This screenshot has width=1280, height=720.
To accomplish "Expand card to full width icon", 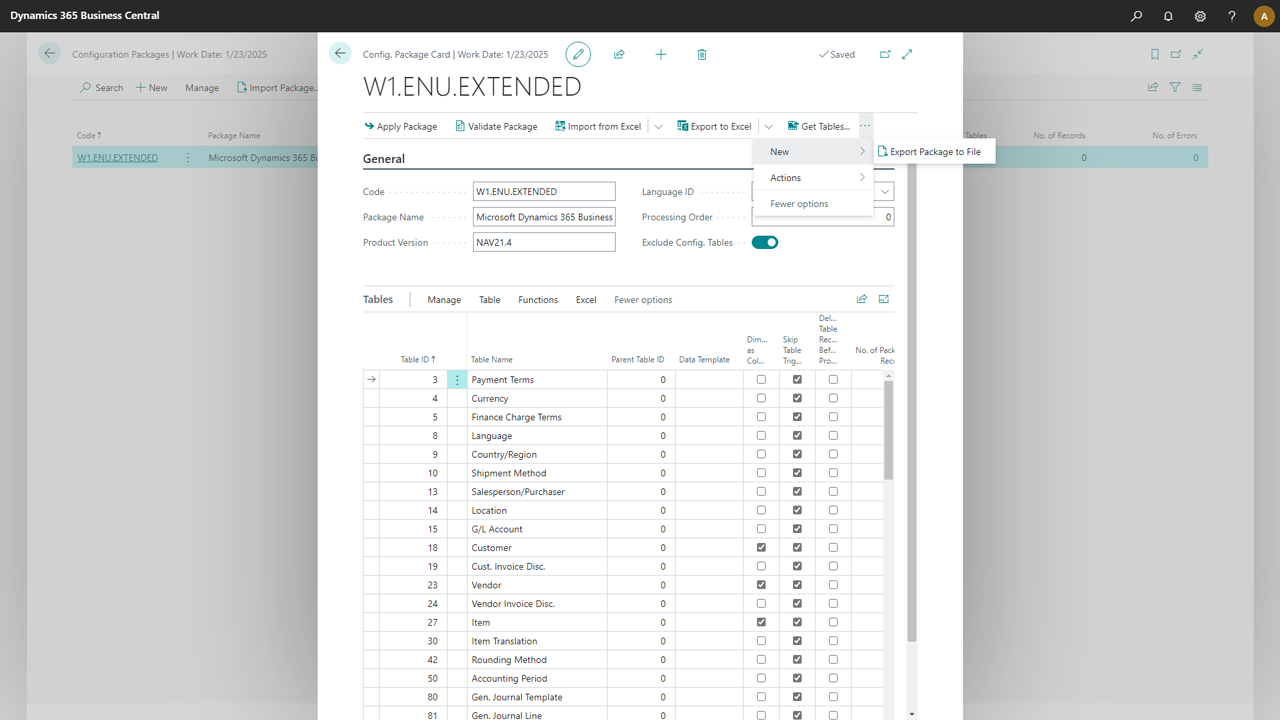I will [907, 54].
